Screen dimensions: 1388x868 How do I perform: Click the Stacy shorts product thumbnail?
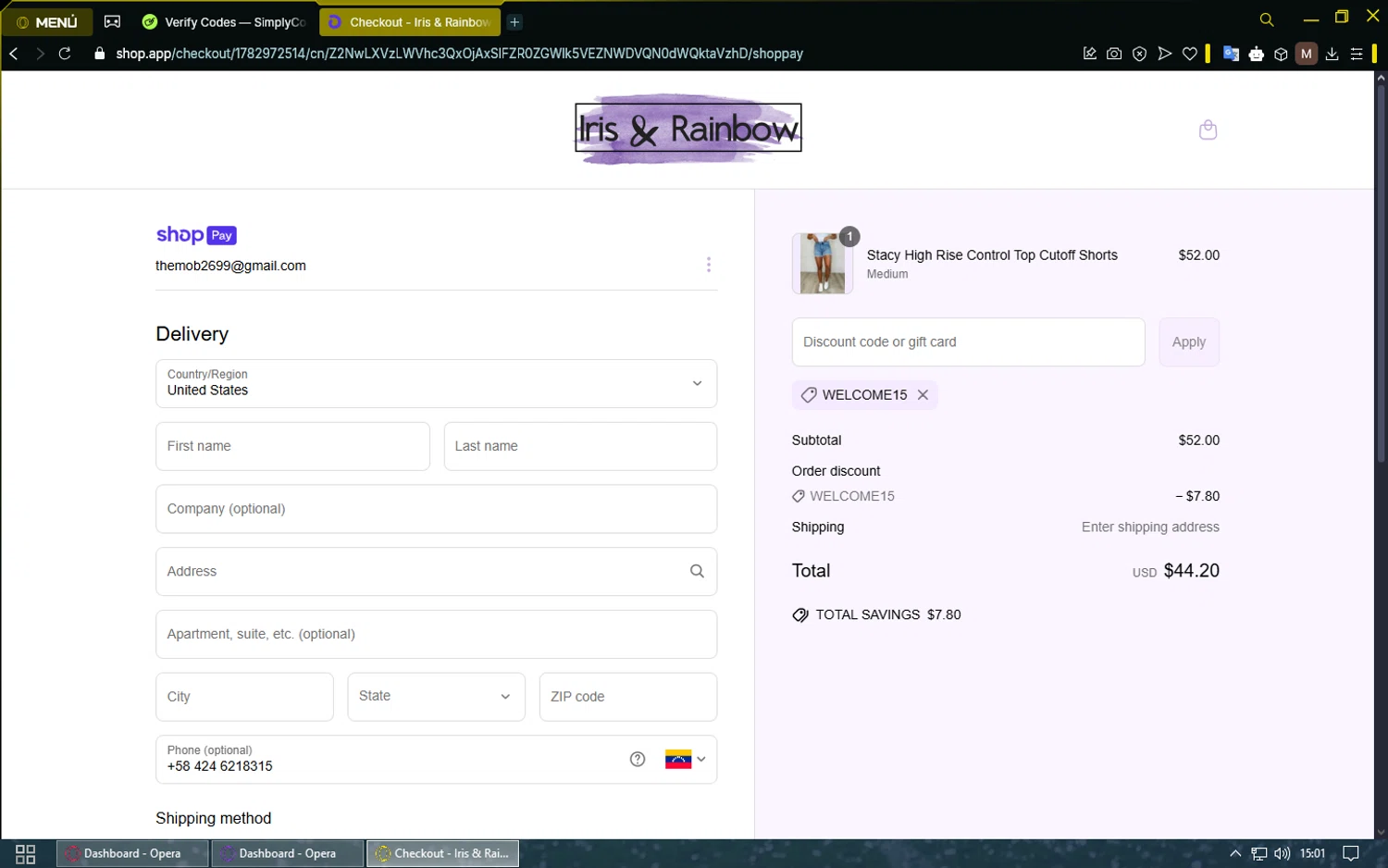tap(823, 264)
